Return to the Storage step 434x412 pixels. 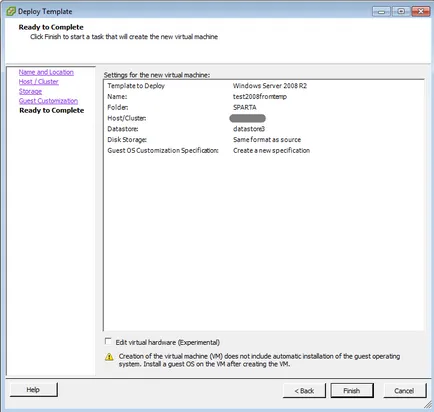pyautogui.click(x=30, y=91)
